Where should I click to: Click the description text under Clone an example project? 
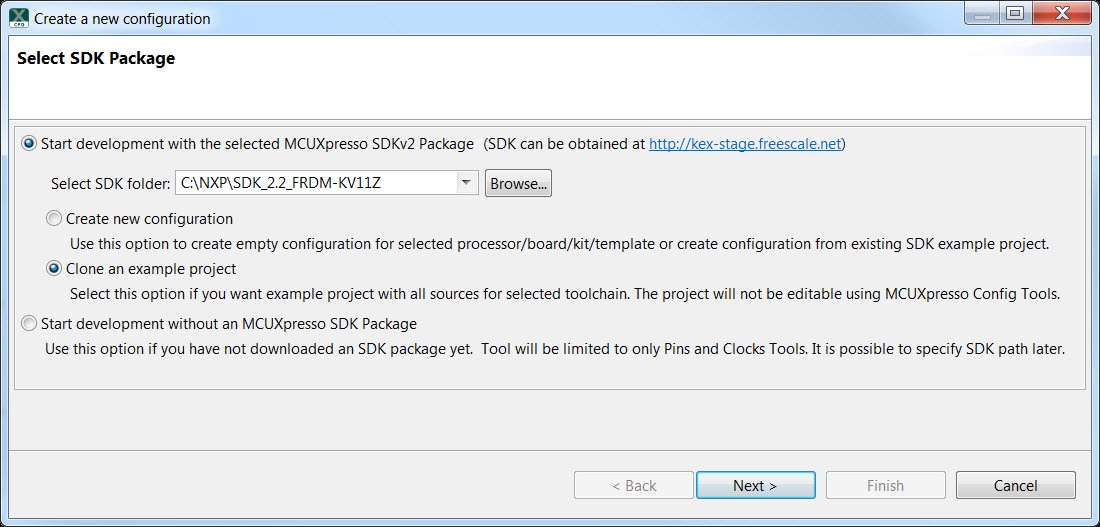[564, 294]
